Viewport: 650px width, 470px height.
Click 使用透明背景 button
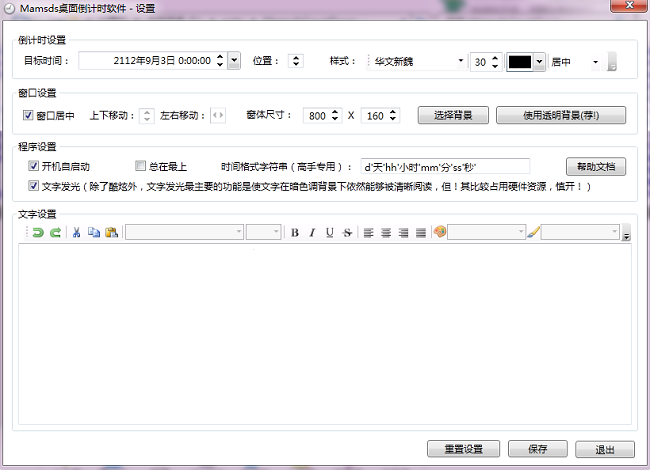pyautogui.click(x=561, y=115)
